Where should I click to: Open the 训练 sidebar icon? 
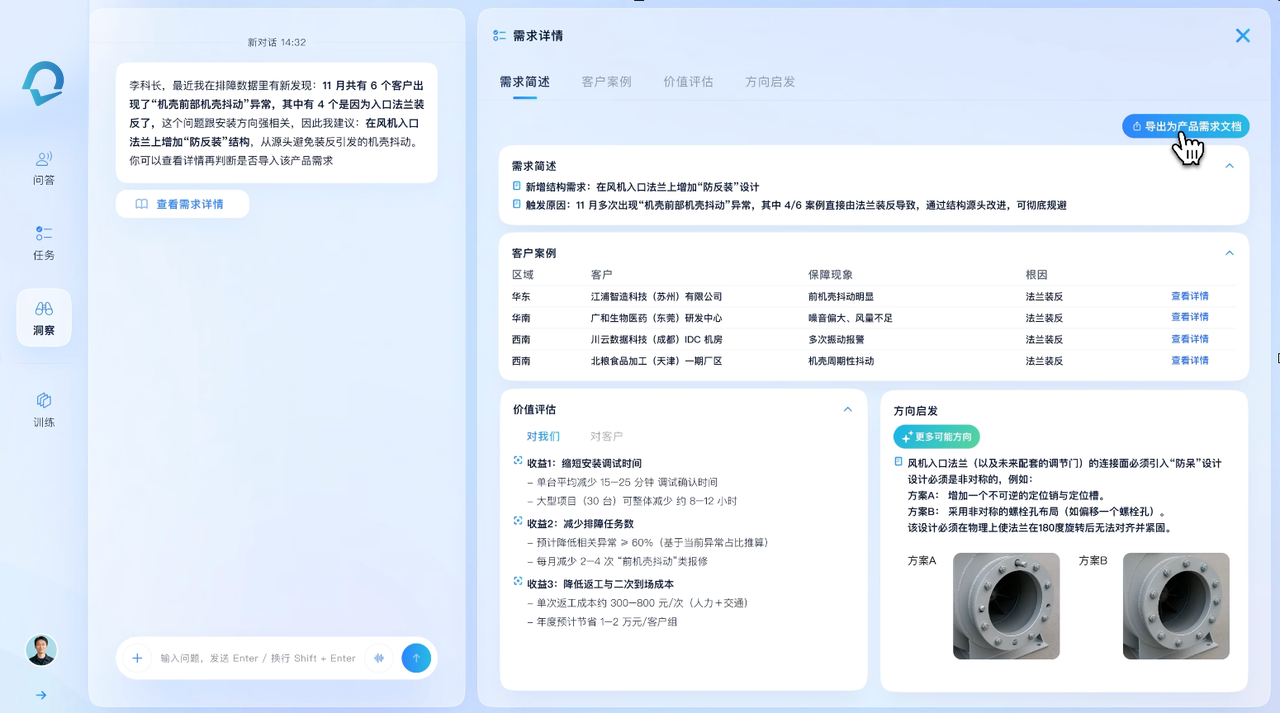click(x=44, y=410)
